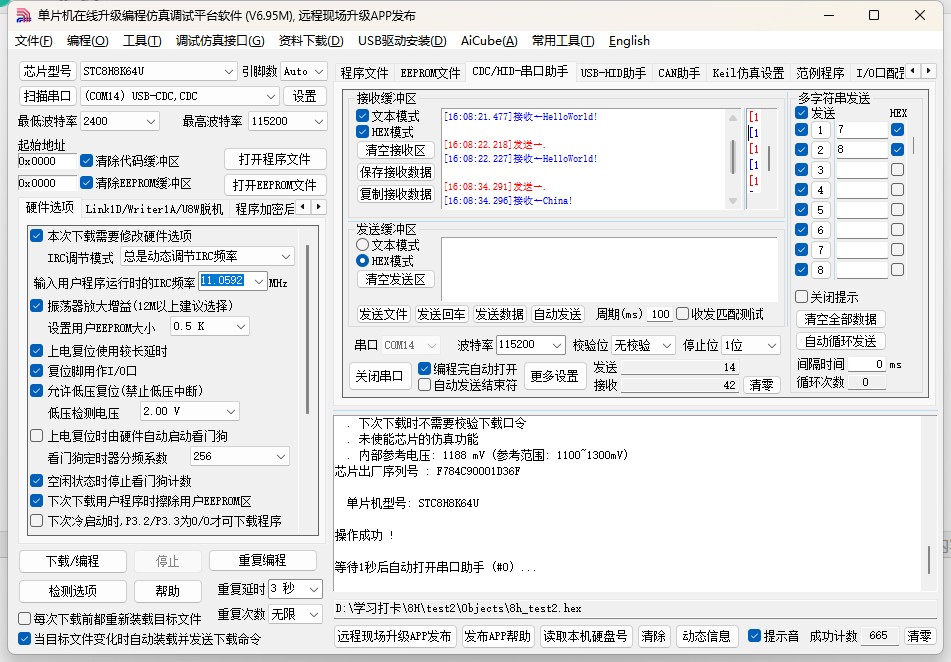Click 打开EEPROM文件 button

tap(275, 184)
